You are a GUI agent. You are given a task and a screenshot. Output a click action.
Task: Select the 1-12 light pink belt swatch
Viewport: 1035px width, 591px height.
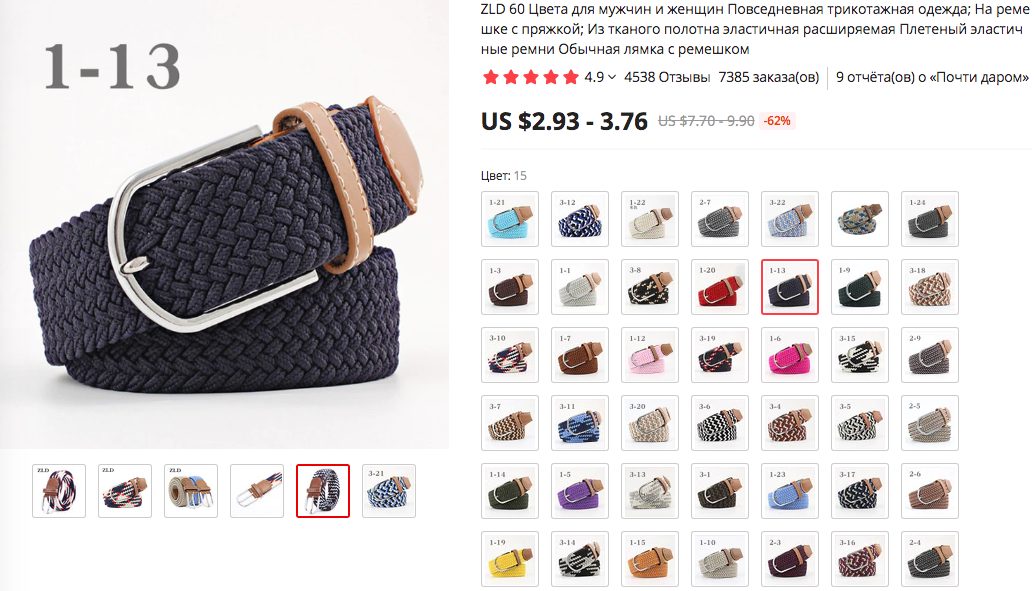pos(650,355)
